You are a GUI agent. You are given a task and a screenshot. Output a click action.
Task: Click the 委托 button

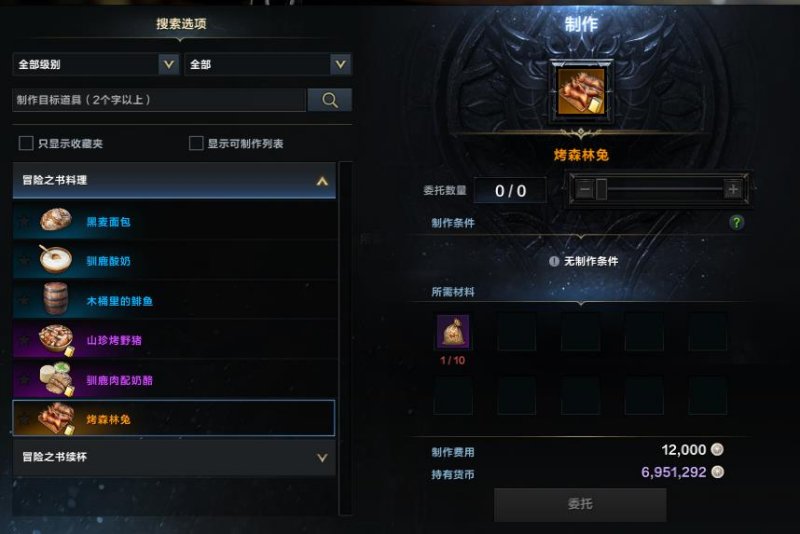[x=580, y=504]
